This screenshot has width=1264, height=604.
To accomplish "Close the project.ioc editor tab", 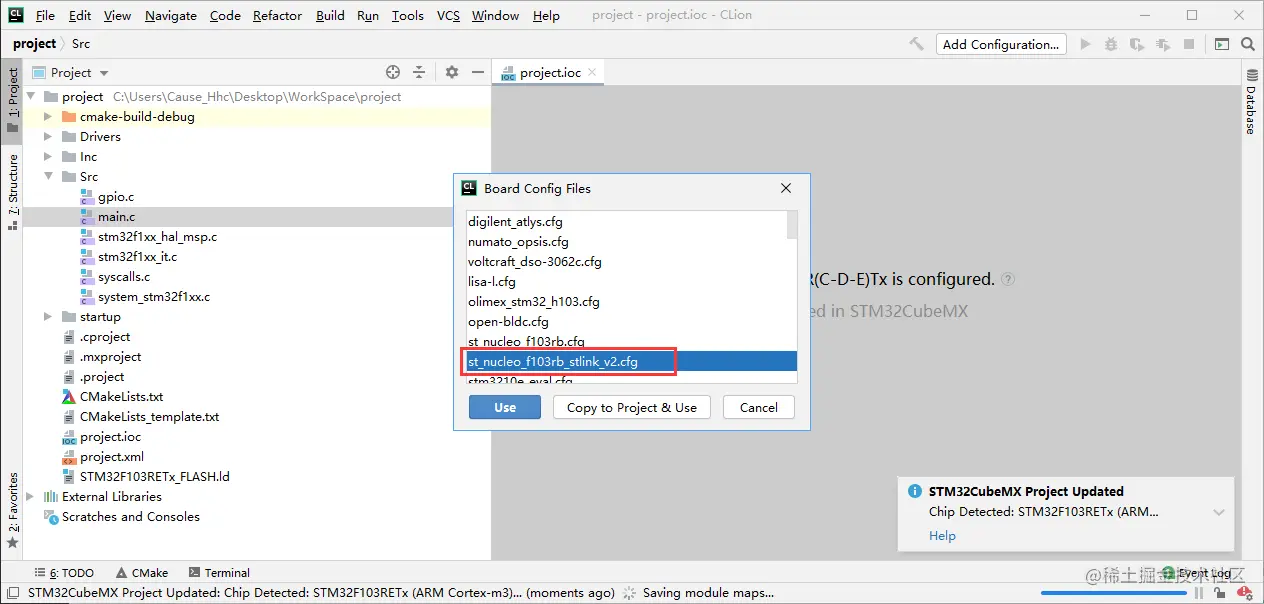I will point(592,72).
